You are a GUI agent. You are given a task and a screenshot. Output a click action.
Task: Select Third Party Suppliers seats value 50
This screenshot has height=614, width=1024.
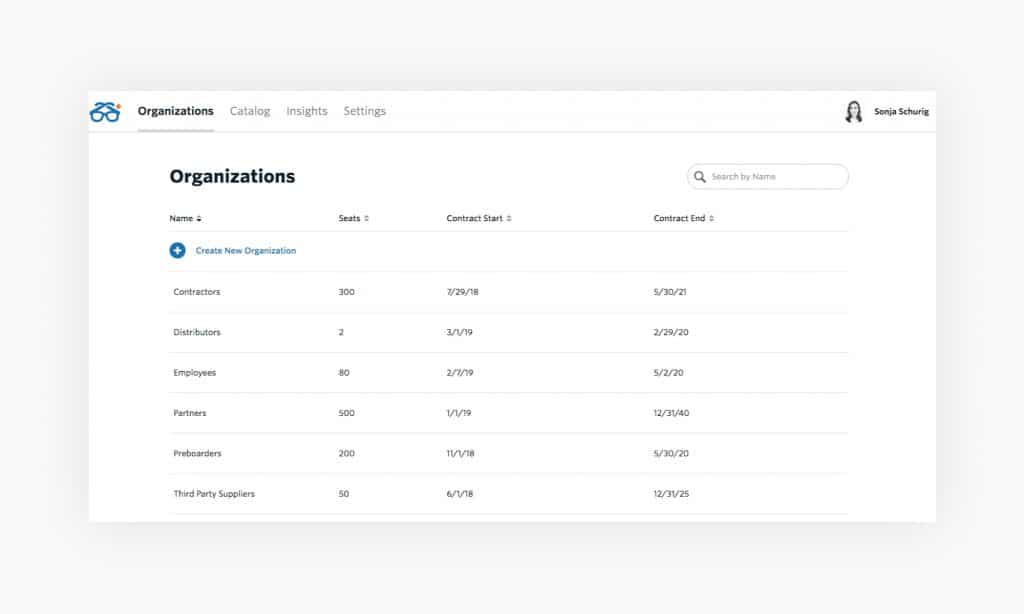tap(344, 494)
